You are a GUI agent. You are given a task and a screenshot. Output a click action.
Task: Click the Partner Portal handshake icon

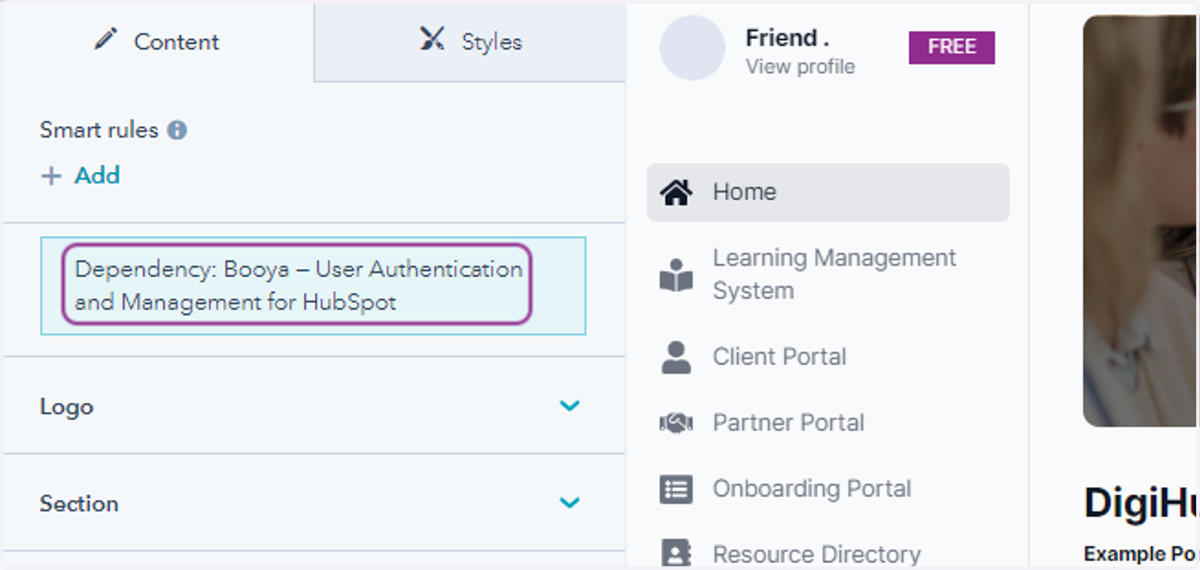click(677, 424)
